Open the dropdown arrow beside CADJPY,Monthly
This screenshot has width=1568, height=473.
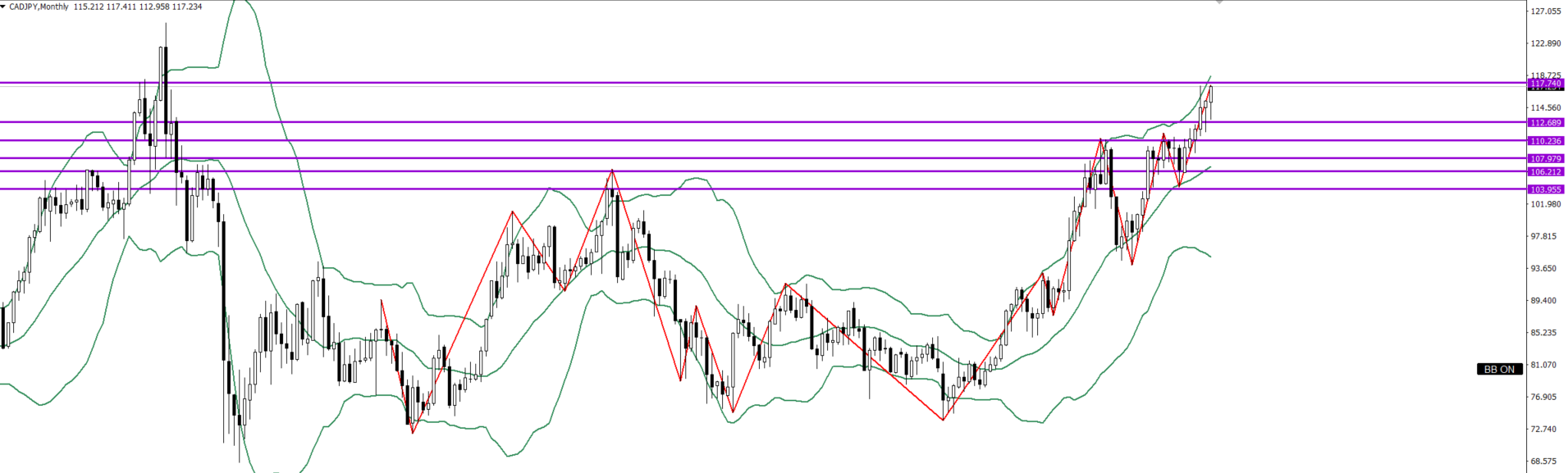(3, 7)
